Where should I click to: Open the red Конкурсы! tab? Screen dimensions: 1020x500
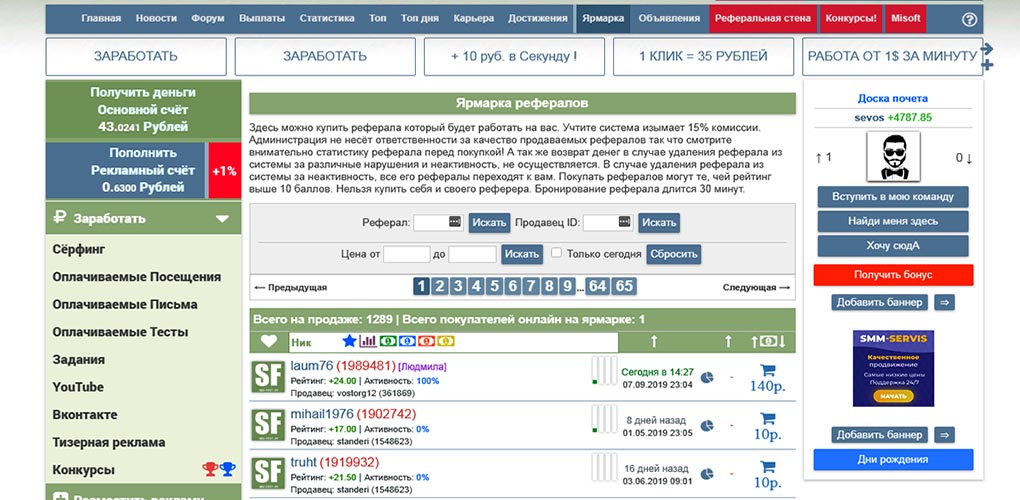[851, 18]
